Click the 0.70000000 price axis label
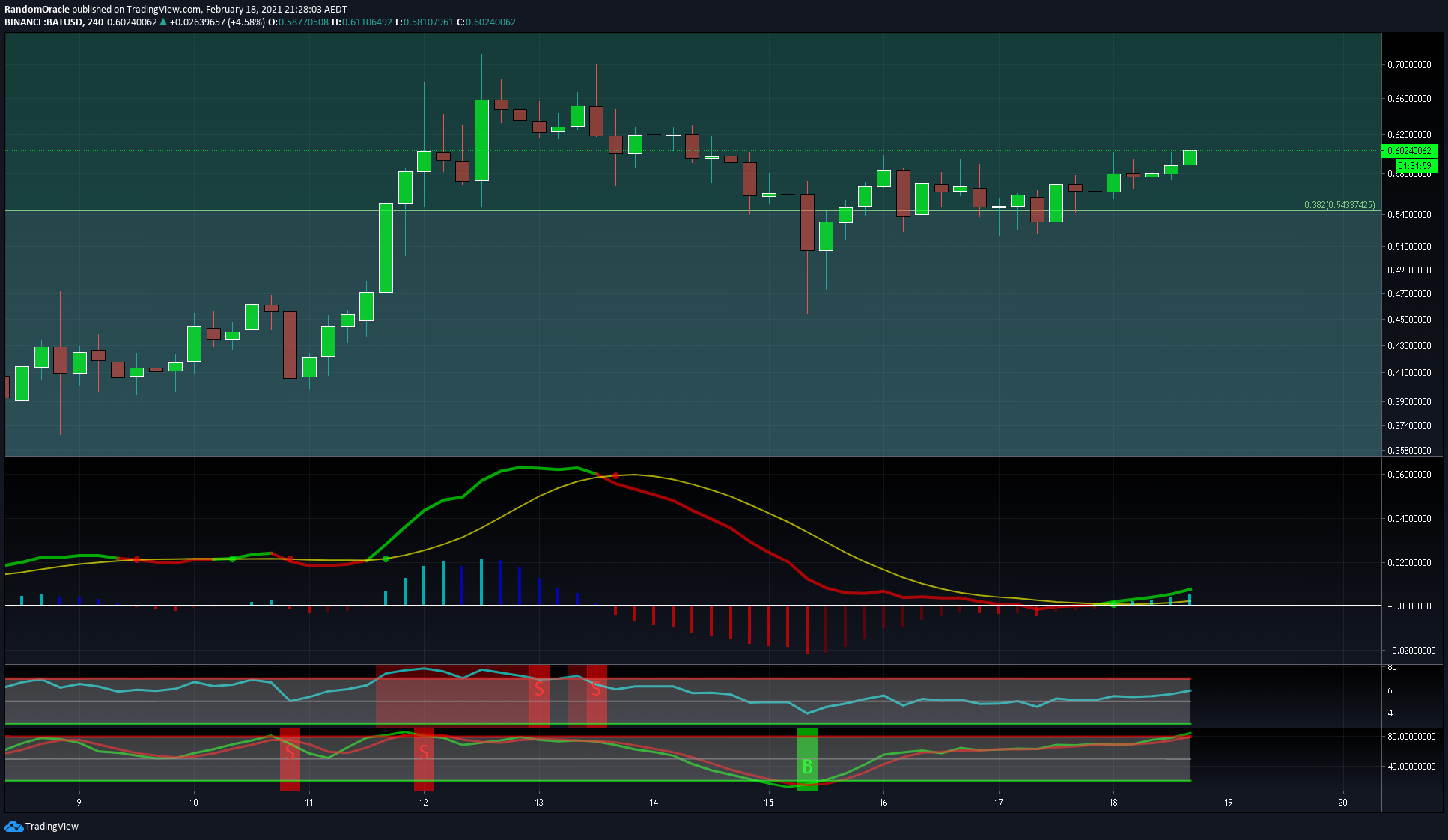Viewport: 1448px width, 840px height. click(1409, 65)
